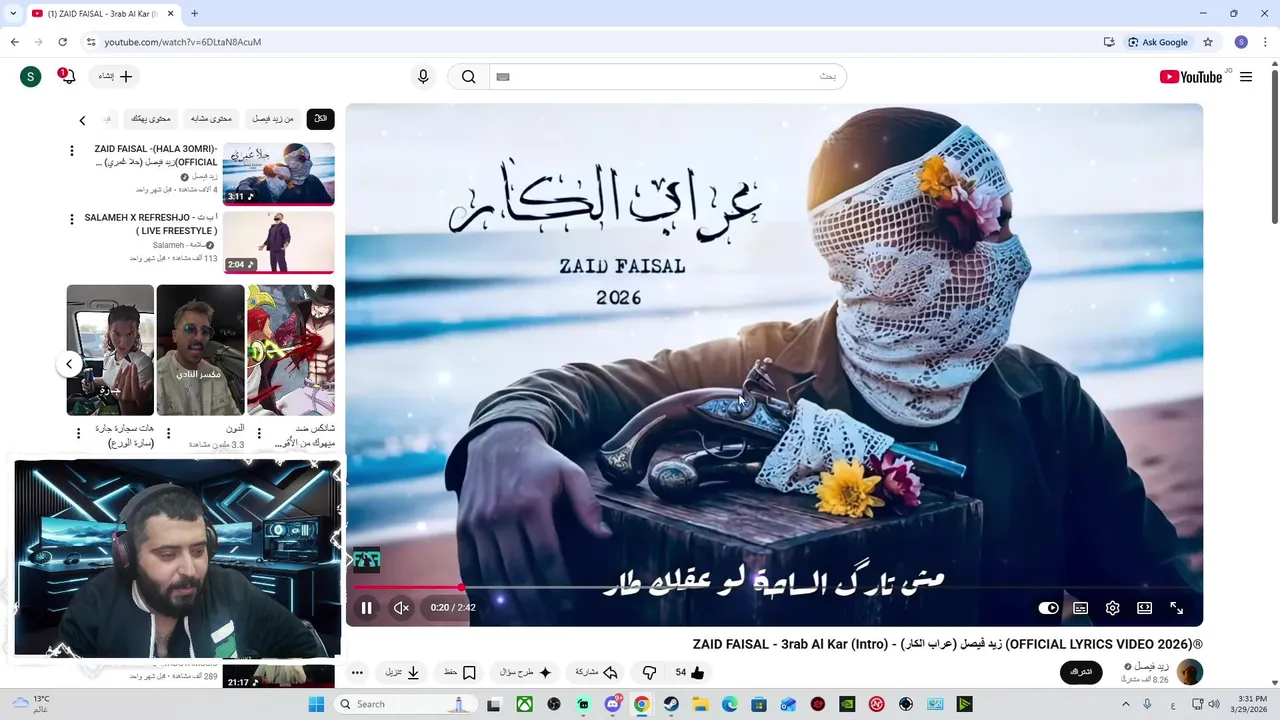The image size is (1280, 720).
Task: Enter fullscreen mode for the video
Action: [1176, 607]
